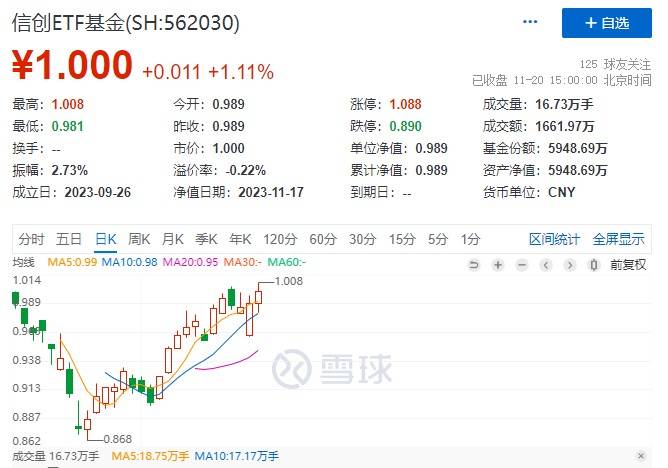Click 振幅 value 2.73%
Screen dimensions: 668x468
click(x=69, y=170)
